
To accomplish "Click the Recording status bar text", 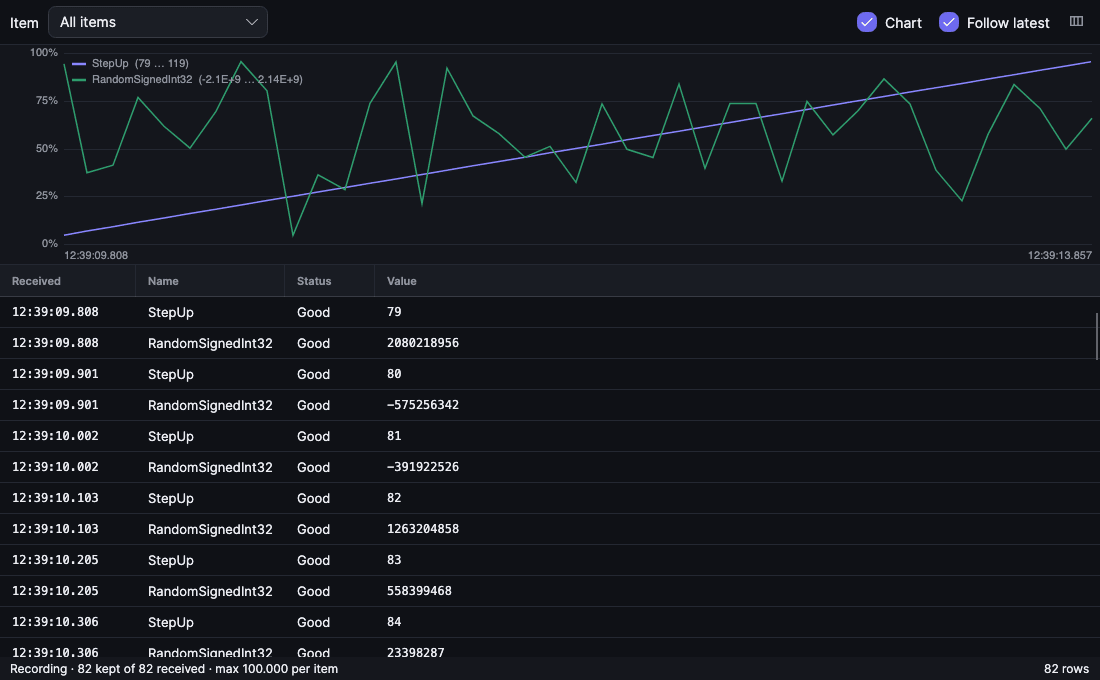I will 174,669.
